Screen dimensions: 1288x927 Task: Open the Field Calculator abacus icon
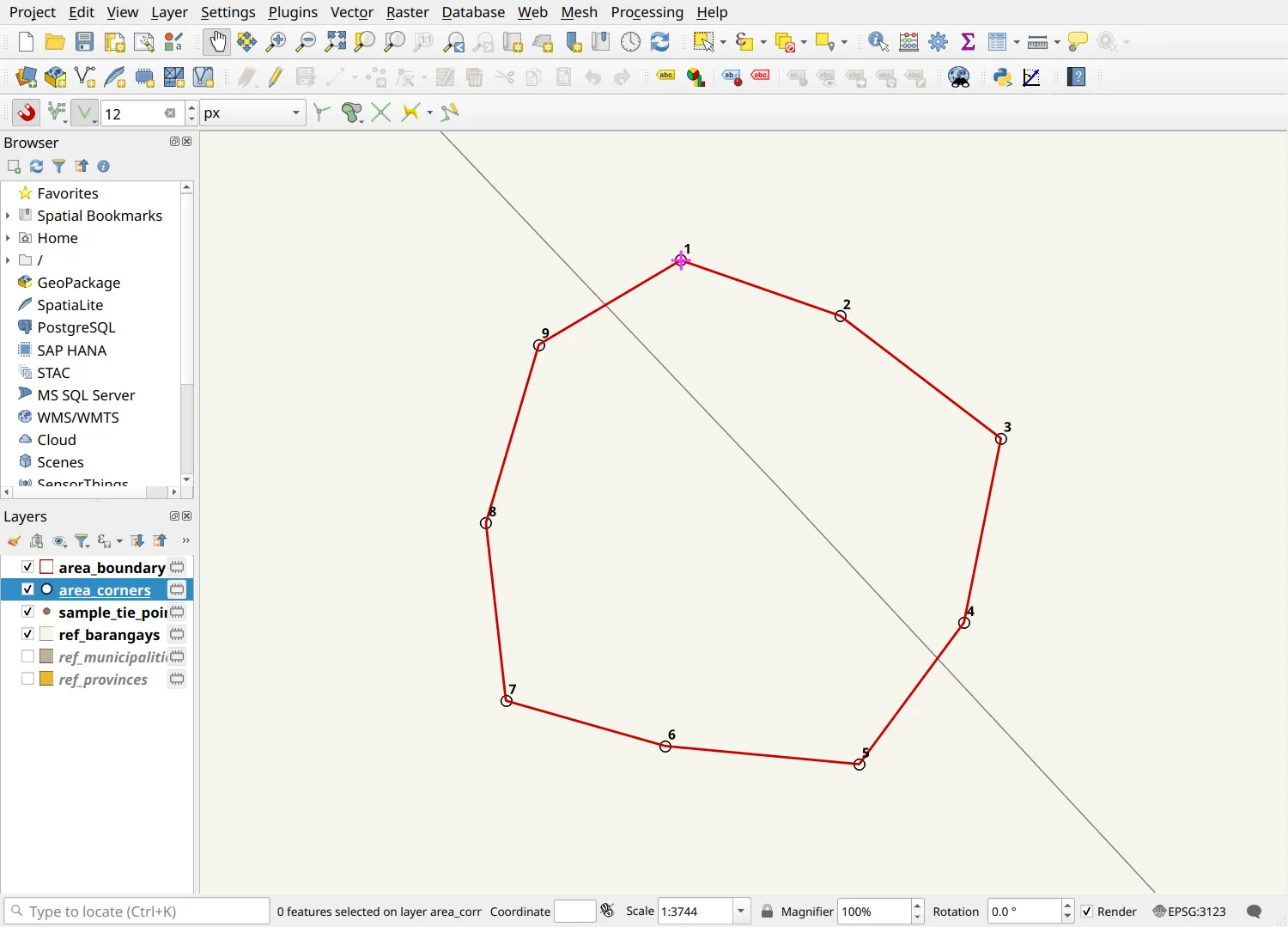click(x=908, y=41)
